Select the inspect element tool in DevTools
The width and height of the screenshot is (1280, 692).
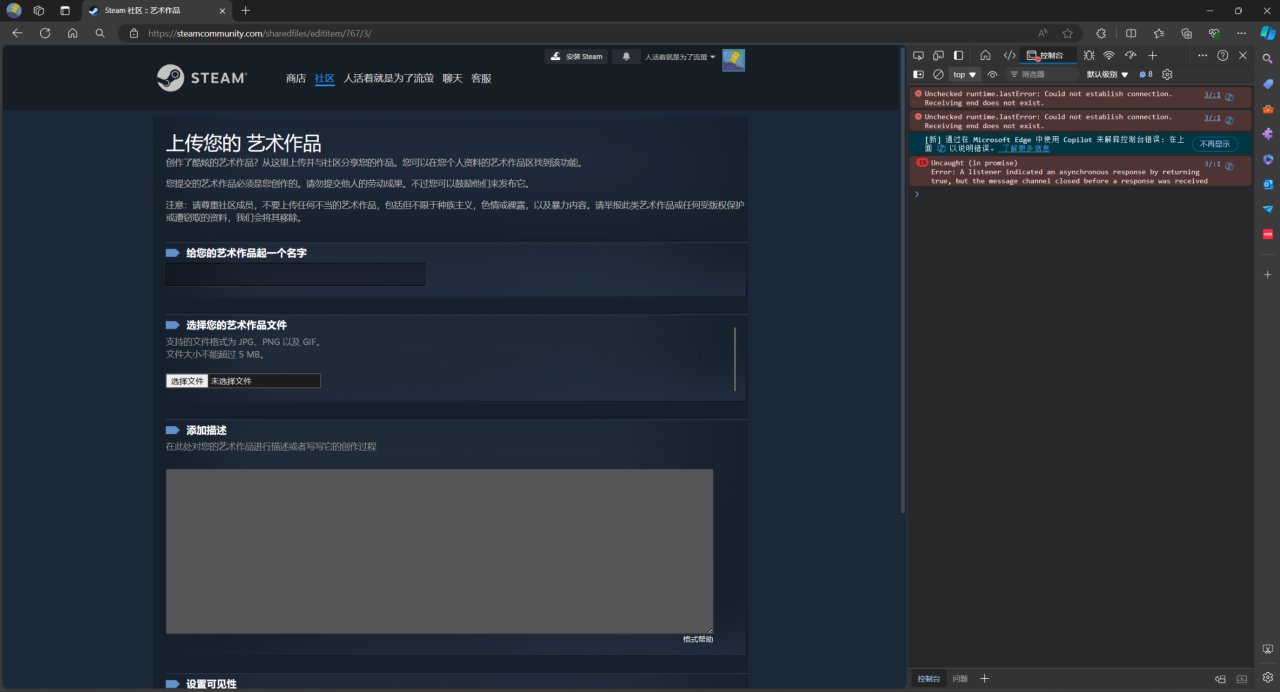pyautogui.click(x=918, y=55)
